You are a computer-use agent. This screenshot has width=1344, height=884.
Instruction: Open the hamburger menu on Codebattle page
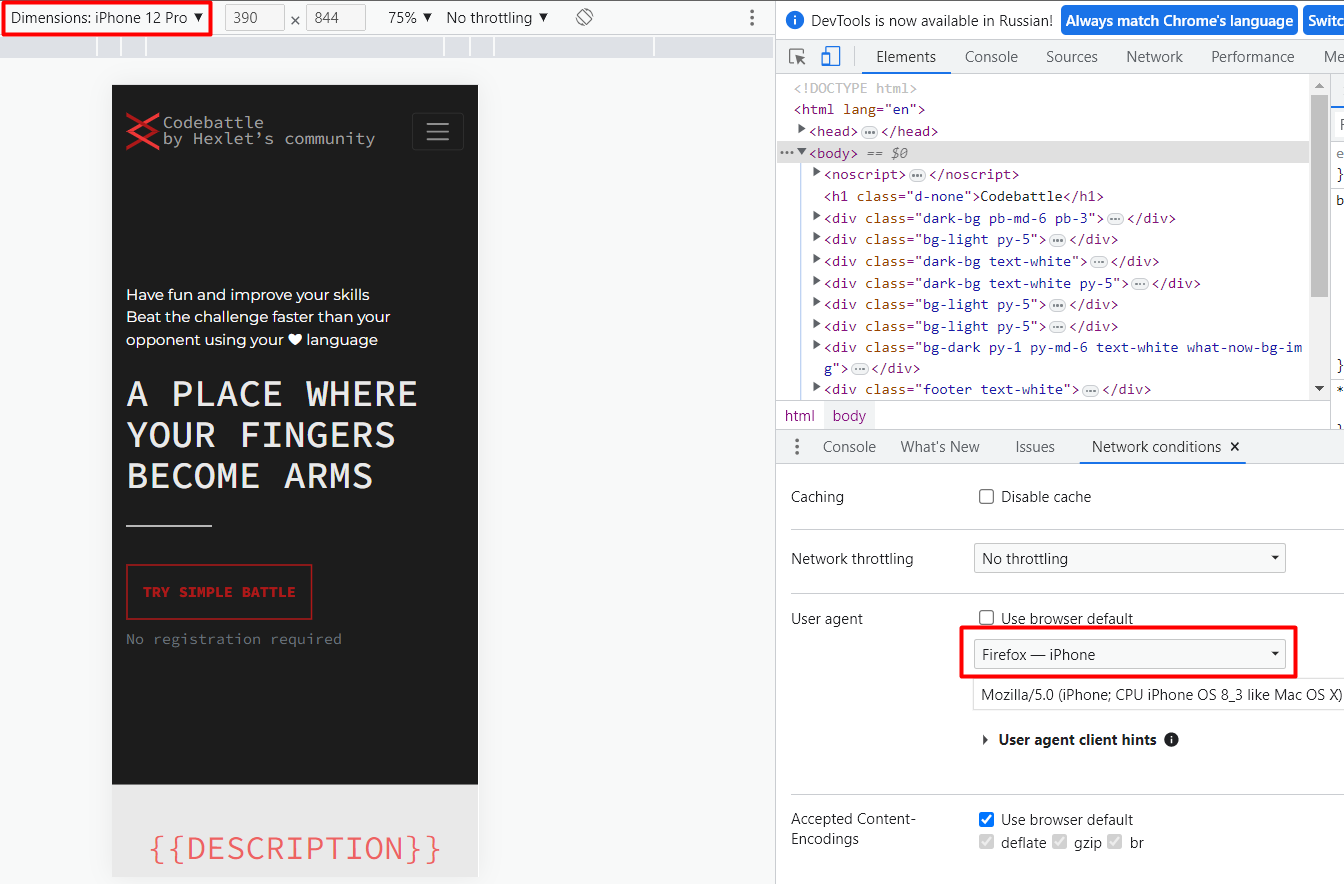coord(438,132)
